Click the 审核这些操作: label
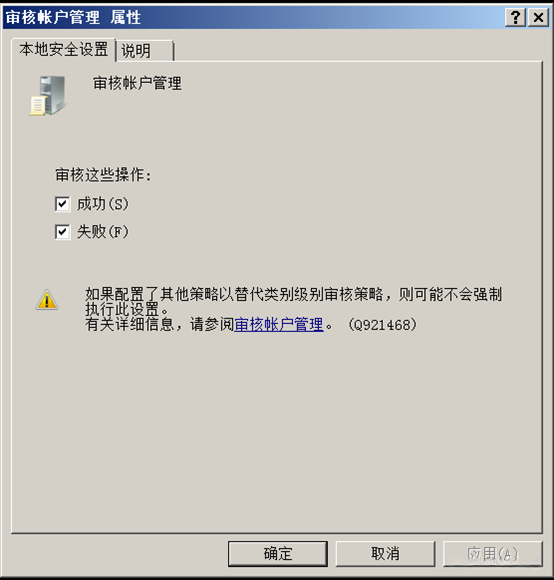The image size is (554, 580). 104,175
